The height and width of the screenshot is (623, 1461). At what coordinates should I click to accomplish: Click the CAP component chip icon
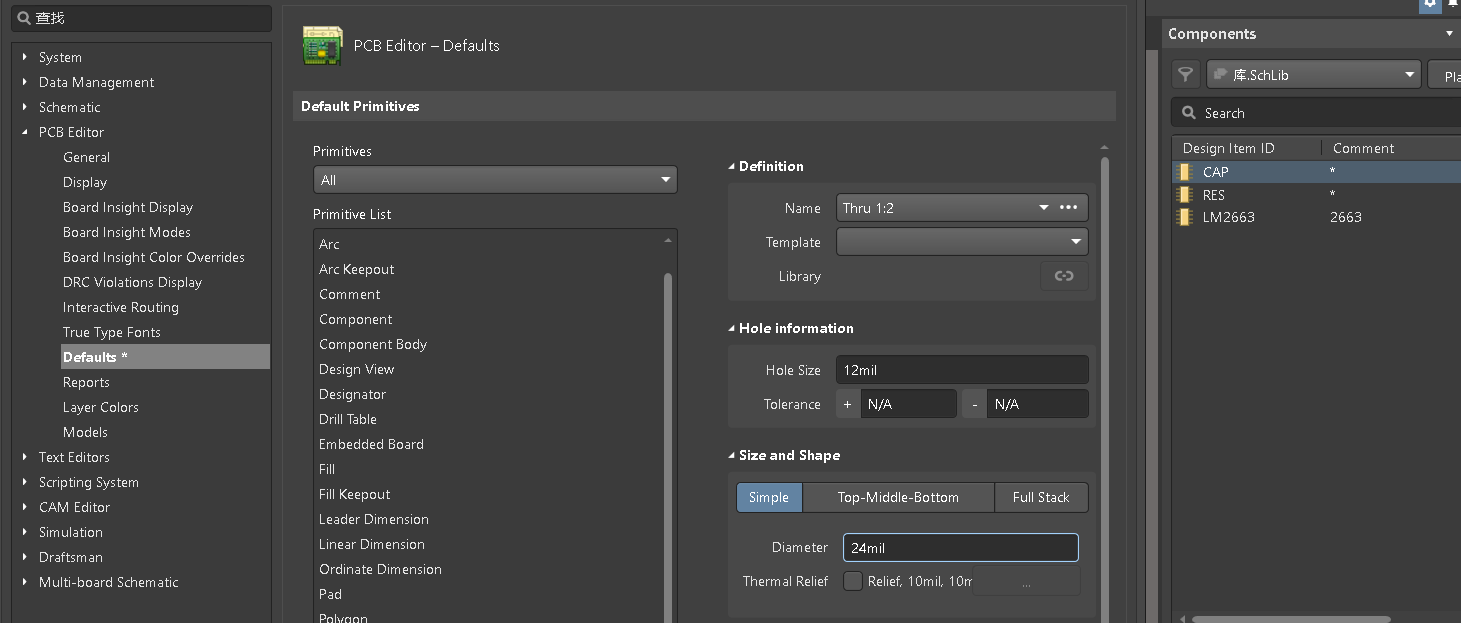click(1186, 172)
